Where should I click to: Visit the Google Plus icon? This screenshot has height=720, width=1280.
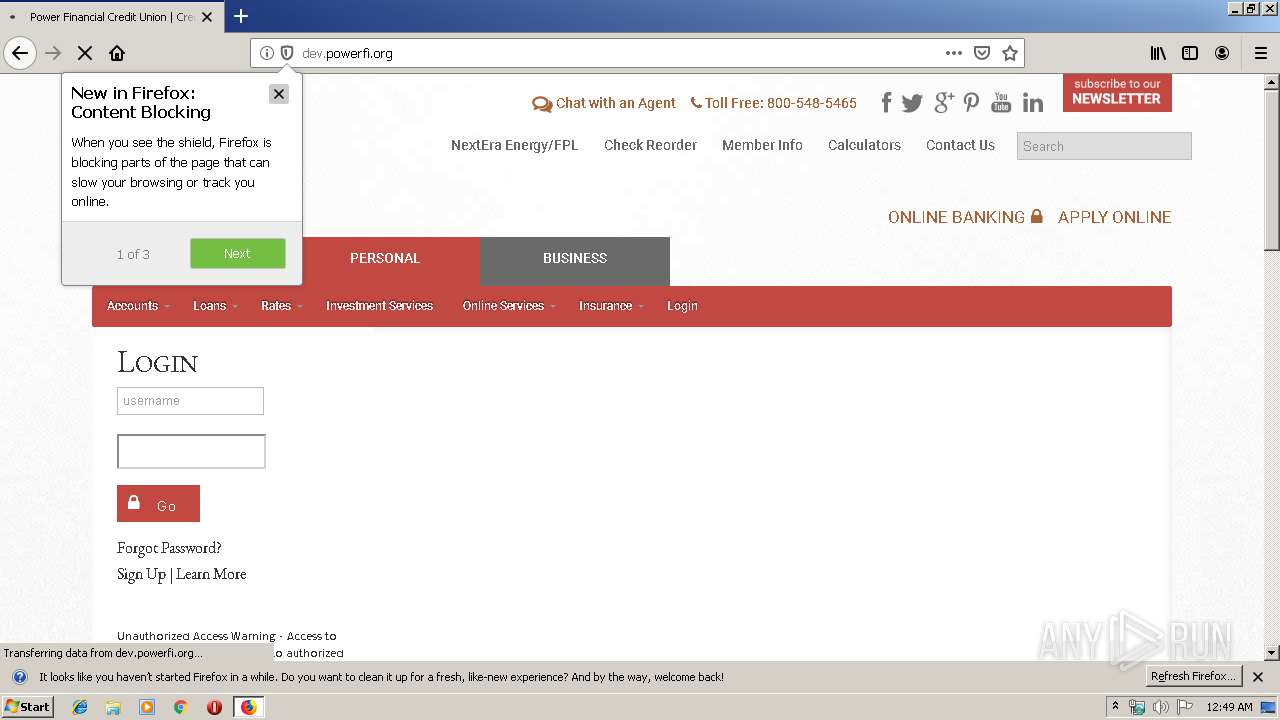pyautogui.click(x=944, y=102)
